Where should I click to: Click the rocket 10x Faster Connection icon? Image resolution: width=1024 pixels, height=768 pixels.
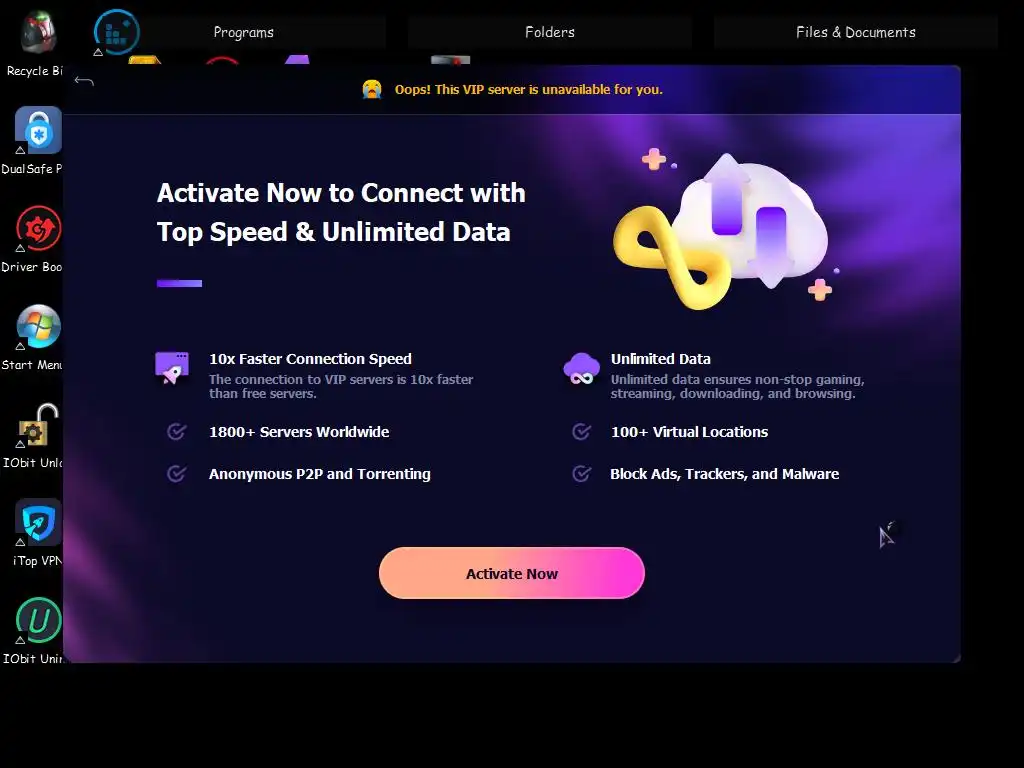pos(172,368)
